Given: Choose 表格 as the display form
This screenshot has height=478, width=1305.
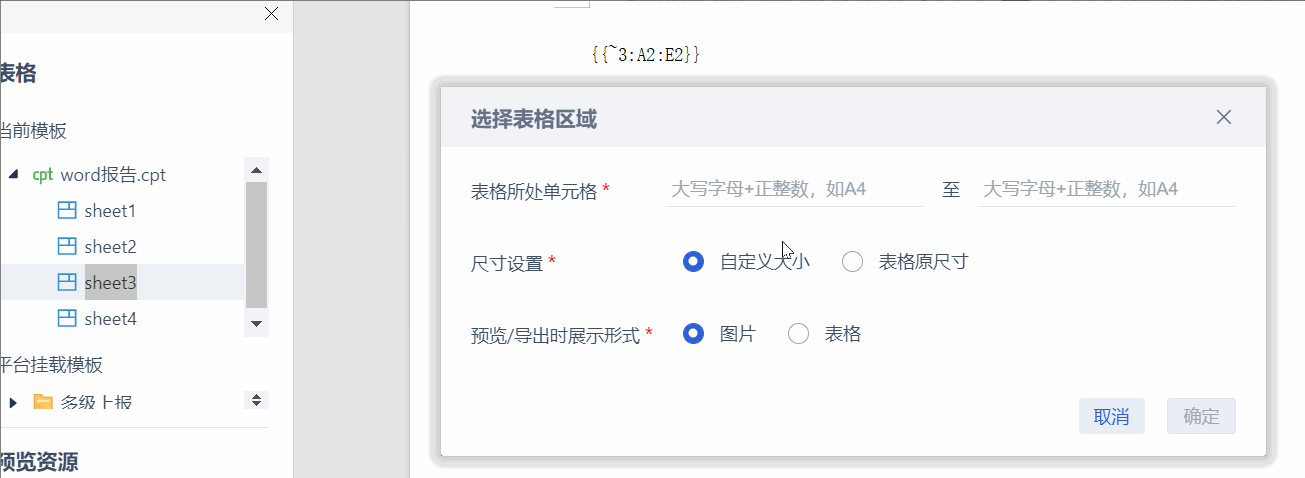Looking at the screenshot, I should (x=798, y=334).
